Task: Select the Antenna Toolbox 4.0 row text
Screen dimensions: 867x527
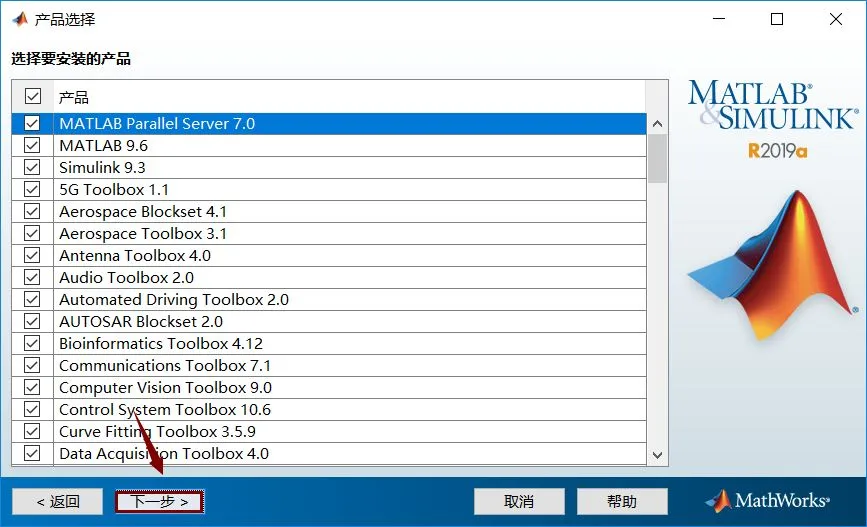Action: tap(135, 255)
